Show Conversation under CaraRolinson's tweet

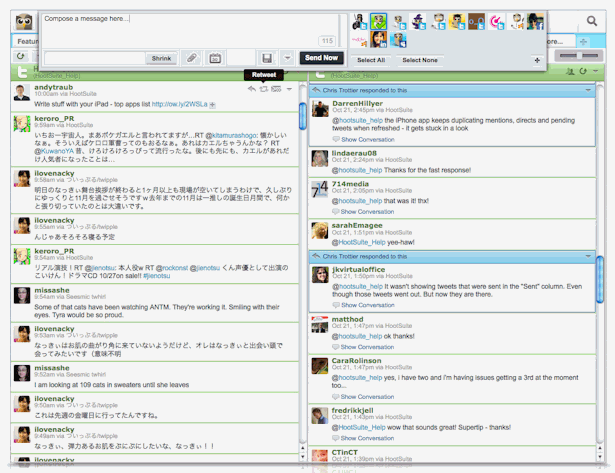(367, 397)
